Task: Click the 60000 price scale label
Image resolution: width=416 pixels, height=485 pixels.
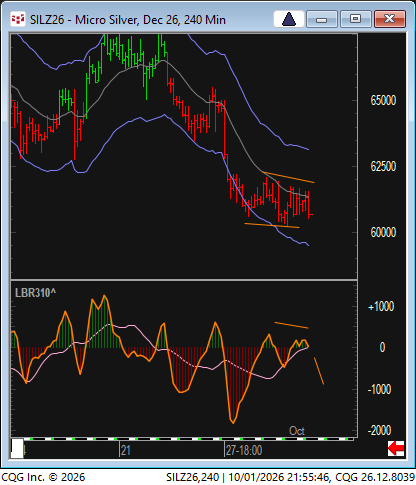Action: coord(383,232)
